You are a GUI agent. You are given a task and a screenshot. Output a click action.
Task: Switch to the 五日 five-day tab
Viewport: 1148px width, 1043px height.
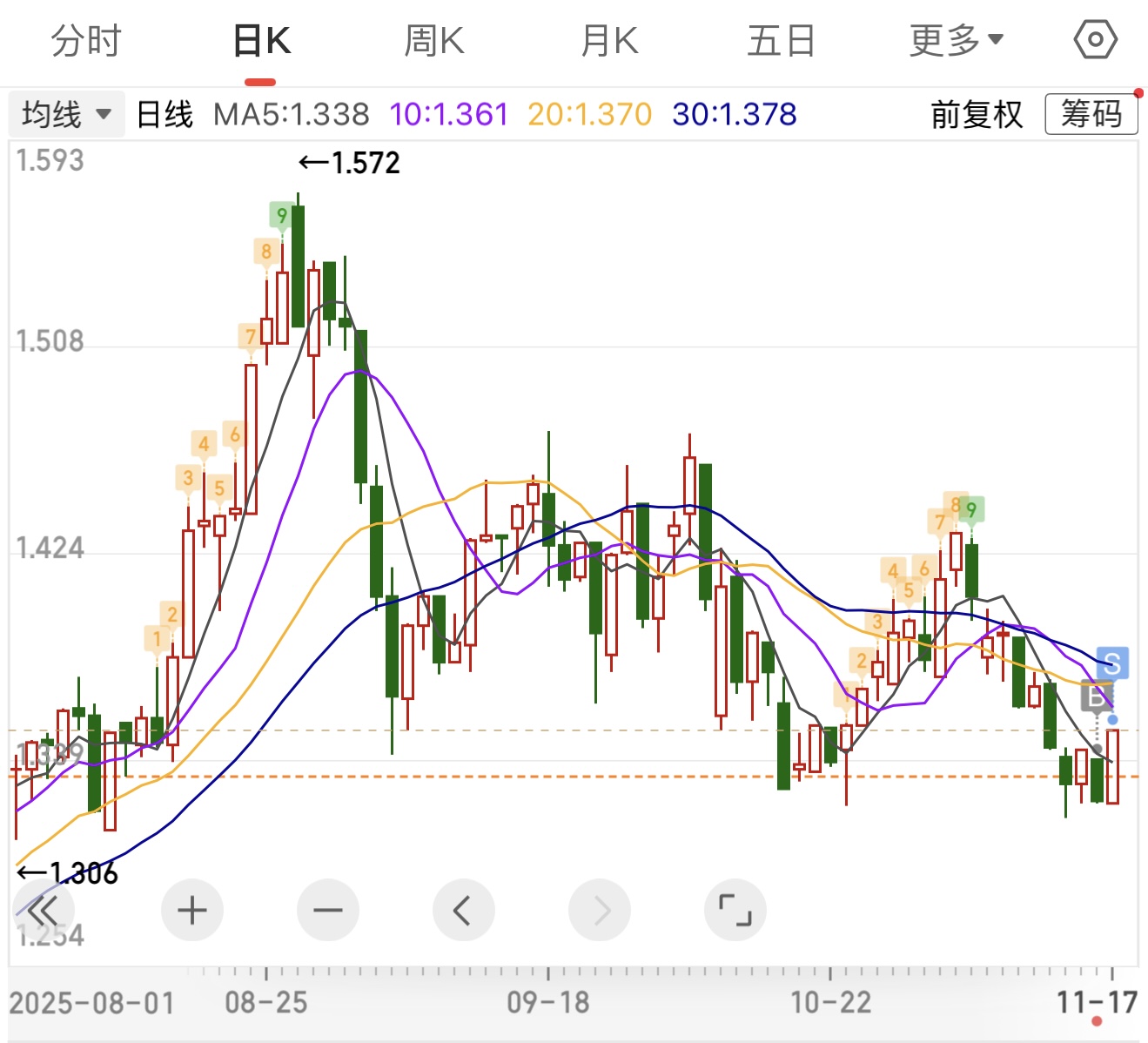click(781, 41)
